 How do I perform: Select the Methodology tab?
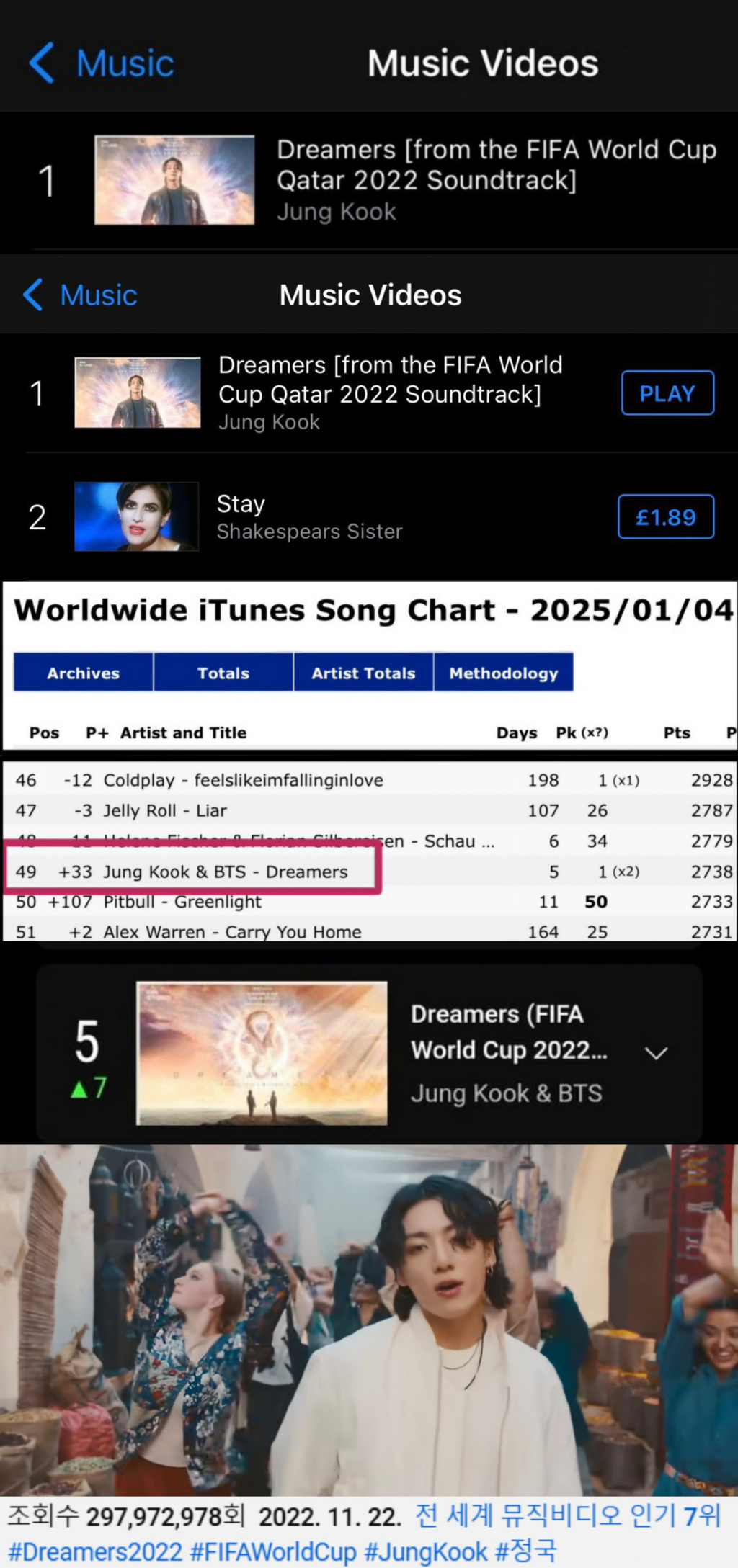click(503, 673)
